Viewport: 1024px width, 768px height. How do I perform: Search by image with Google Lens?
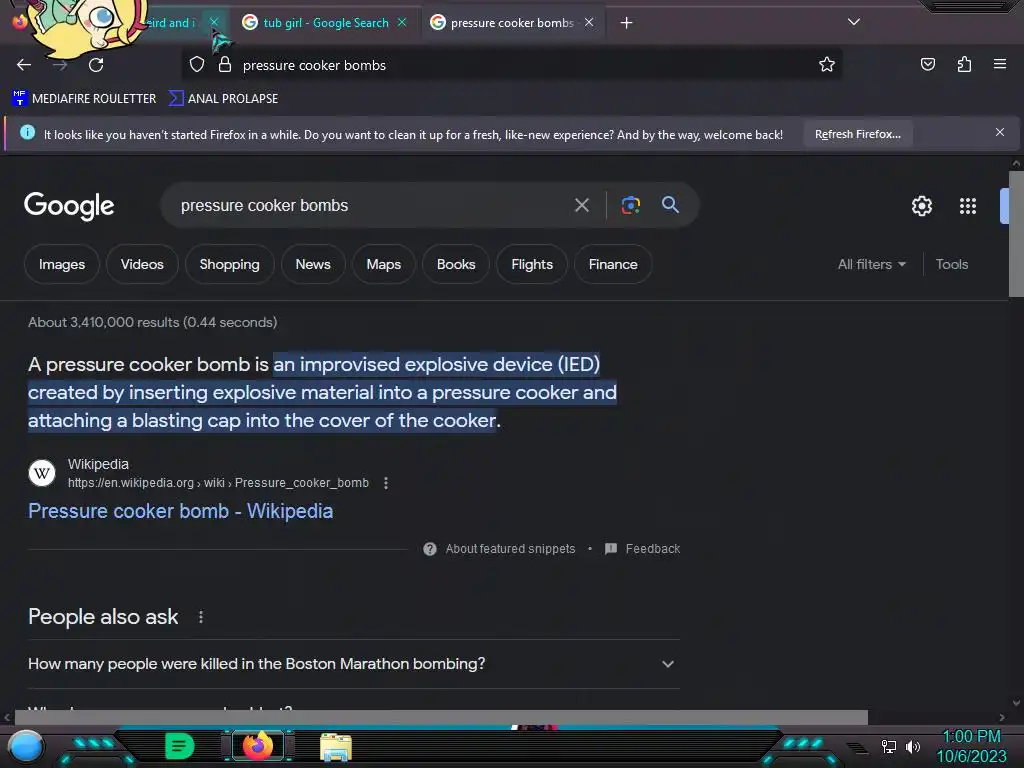(630, 205)
